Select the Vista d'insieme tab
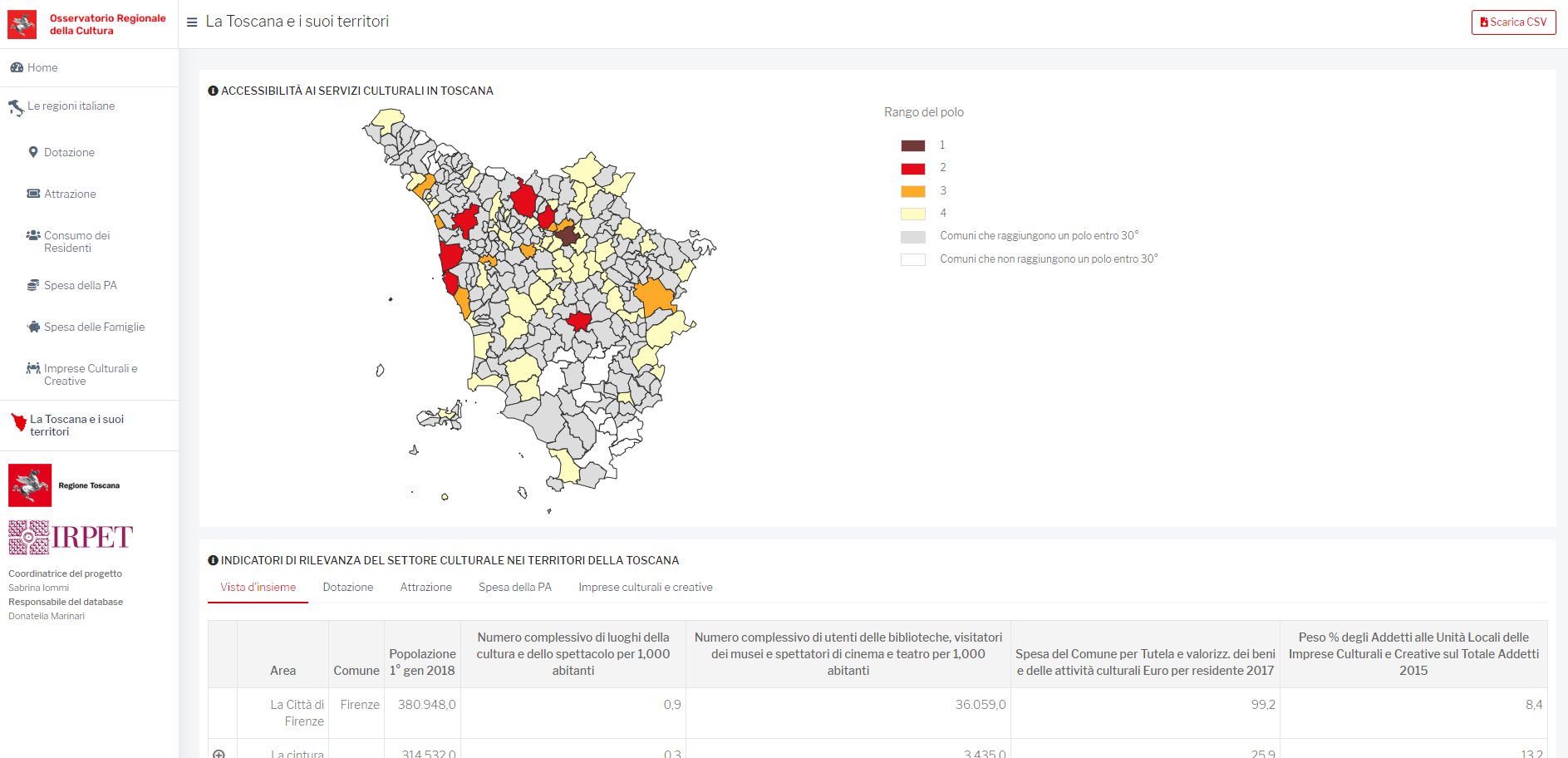This screenshot has width=1568, height=758. pos(258,587)
